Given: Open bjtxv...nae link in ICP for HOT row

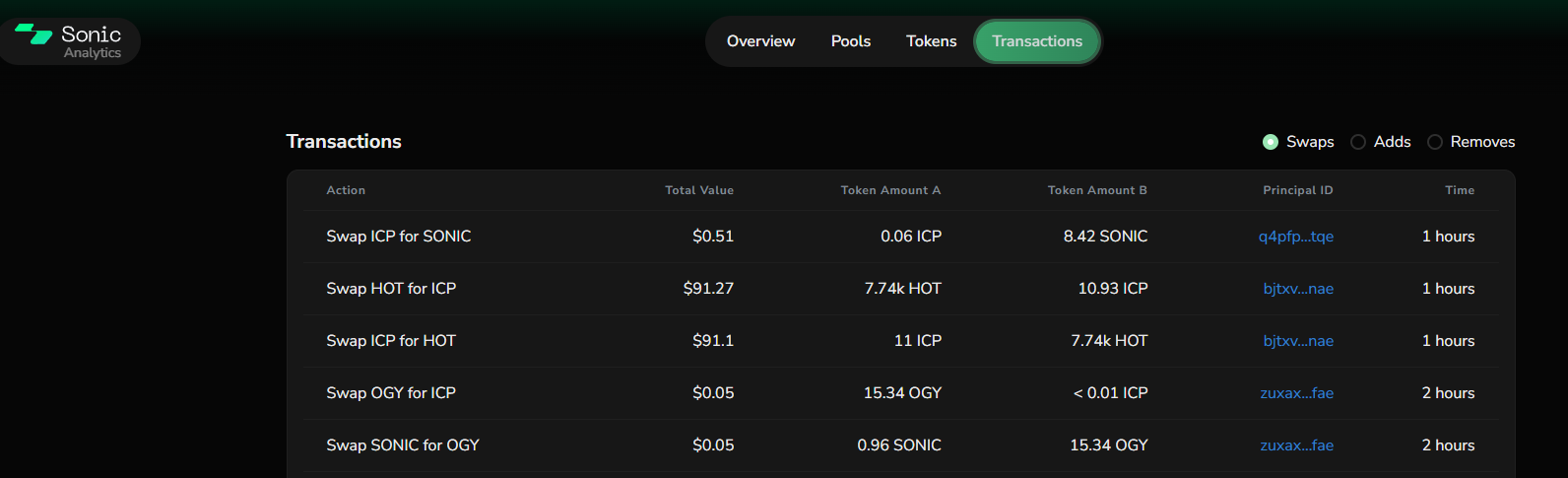Looking at the screenshot, I should [x=1298, y=341].
